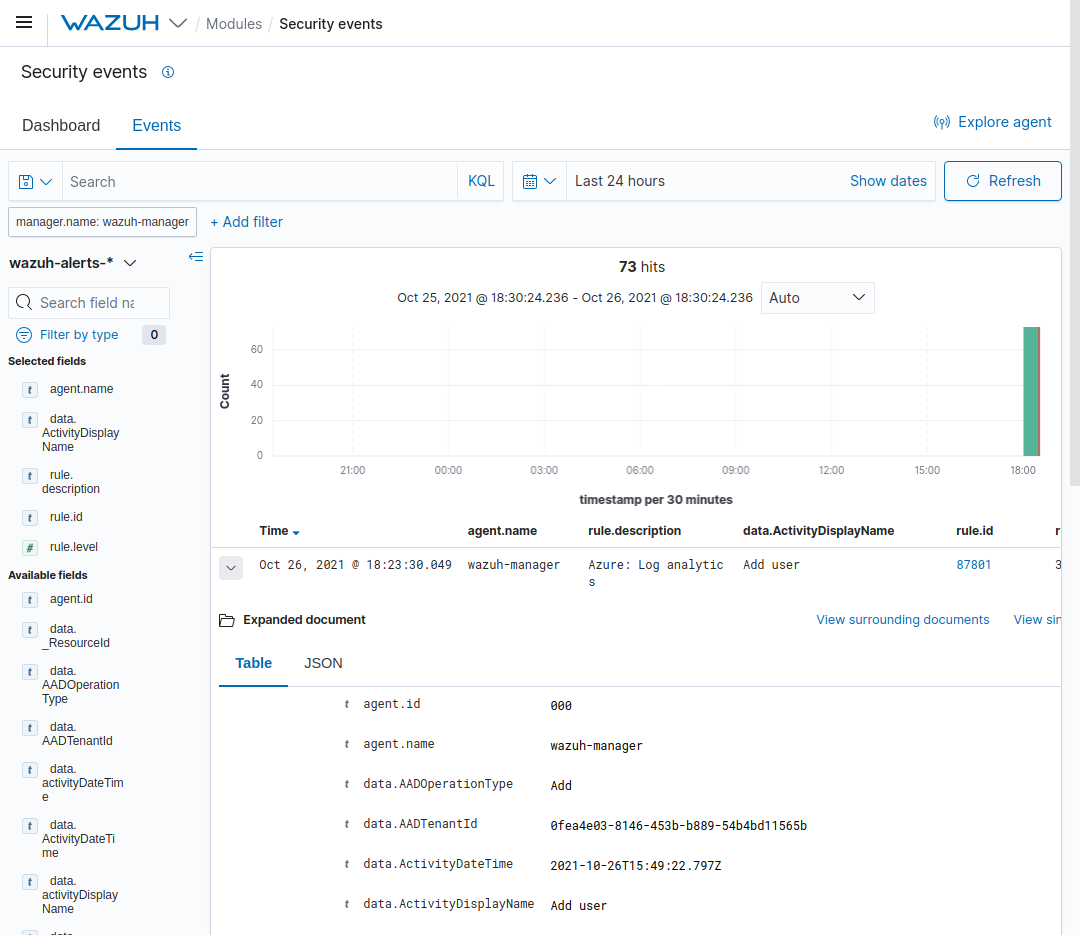
Task: Click the Explore agent antenna icon
Action: click(941, 121)
